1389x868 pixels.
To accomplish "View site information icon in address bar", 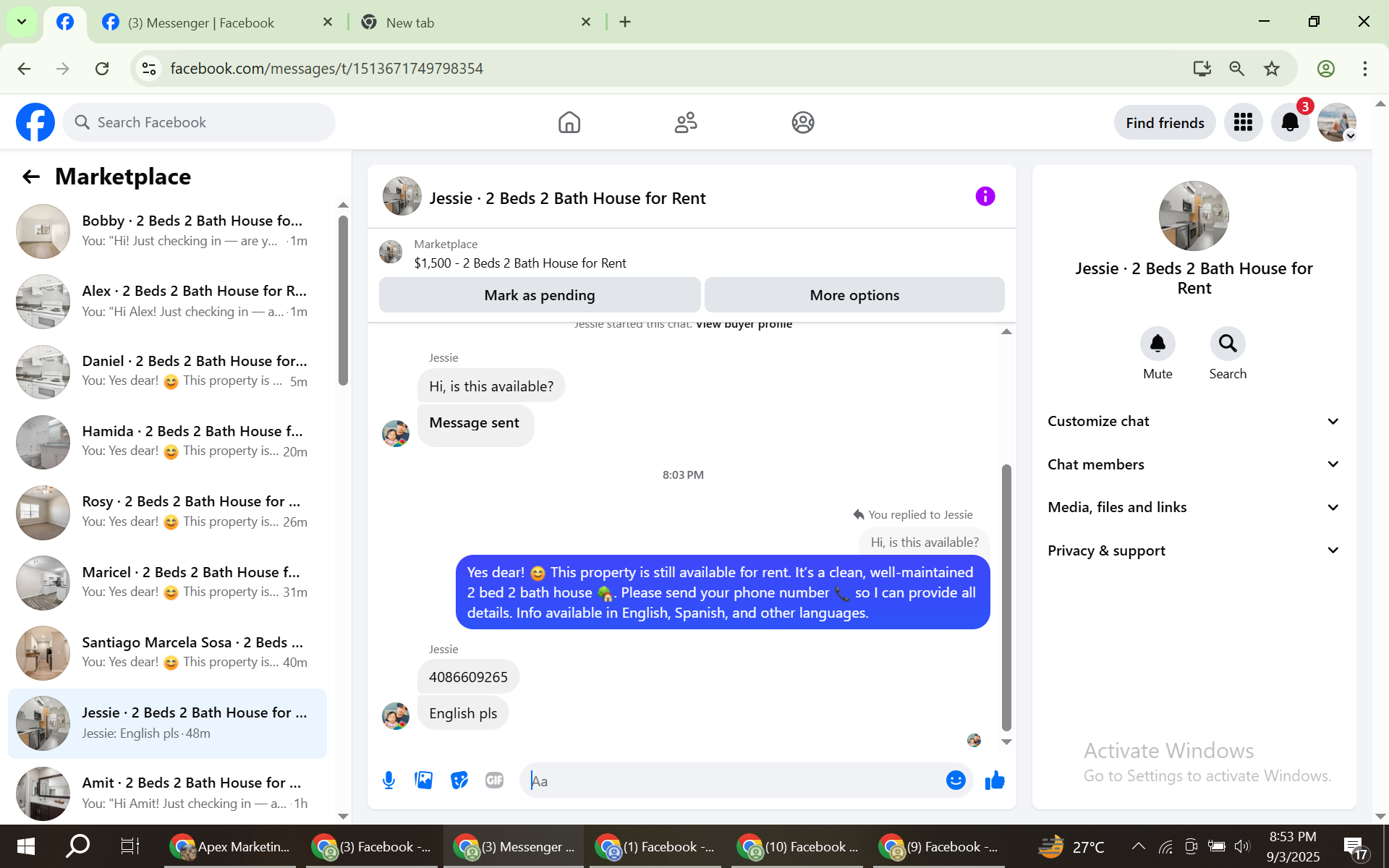I will pos(149,69).
